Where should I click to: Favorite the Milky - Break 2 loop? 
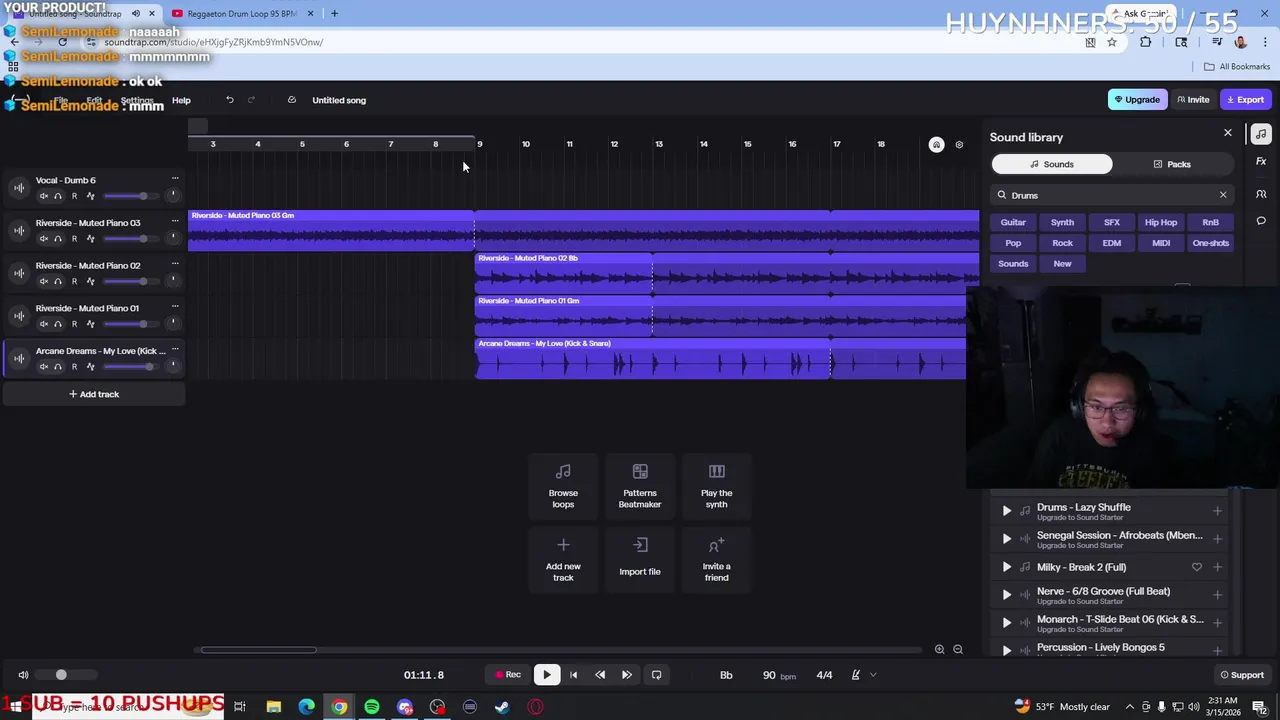point(1196,567)
